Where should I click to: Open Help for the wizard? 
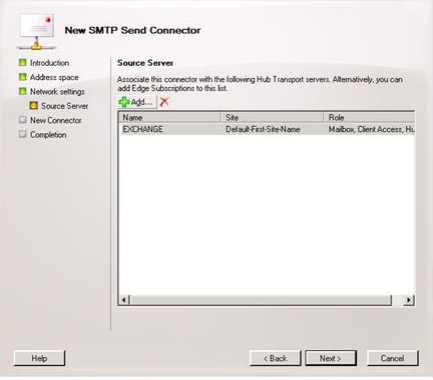(x=39, y=358)
